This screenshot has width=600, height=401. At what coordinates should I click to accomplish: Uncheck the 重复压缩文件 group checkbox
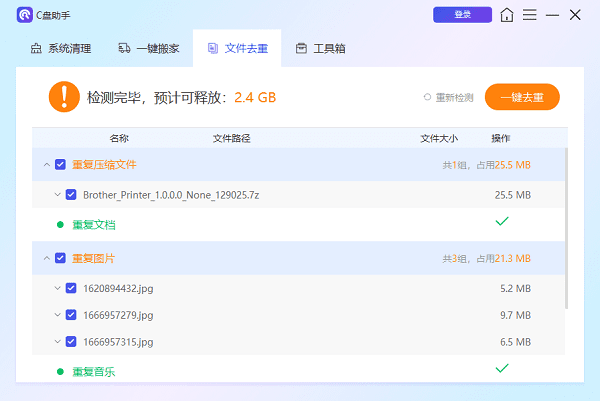[x=61, y=164]
